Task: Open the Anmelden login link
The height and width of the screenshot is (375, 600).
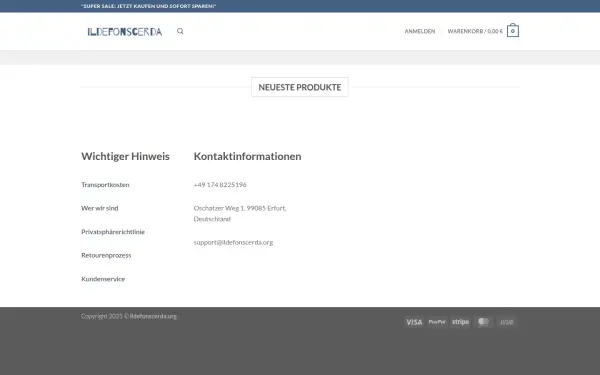Action: [420, 31]
